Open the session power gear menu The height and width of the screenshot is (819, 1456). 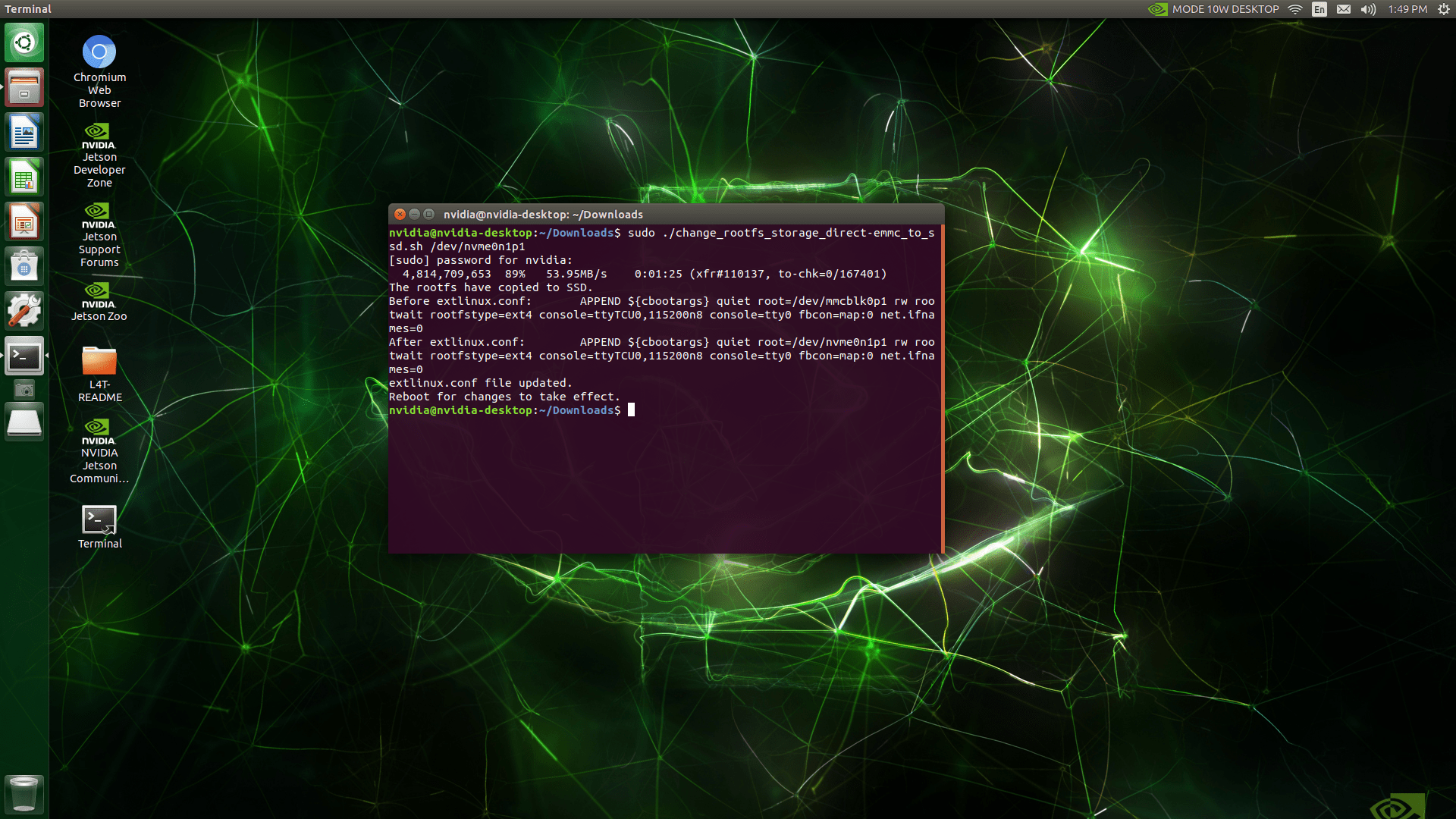(1443, 9)
